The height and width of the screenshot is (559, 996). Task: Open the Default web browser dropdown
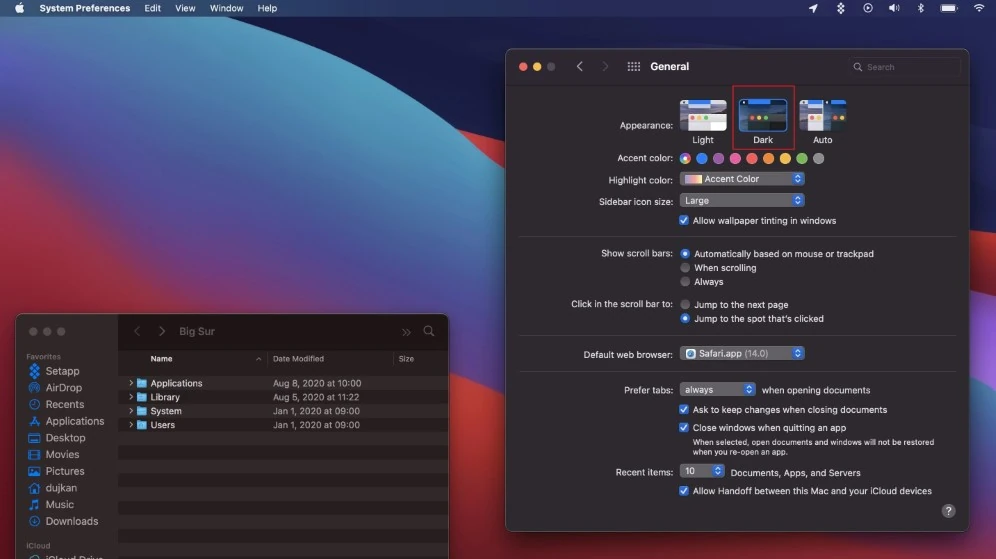click(x=742, y=353)
